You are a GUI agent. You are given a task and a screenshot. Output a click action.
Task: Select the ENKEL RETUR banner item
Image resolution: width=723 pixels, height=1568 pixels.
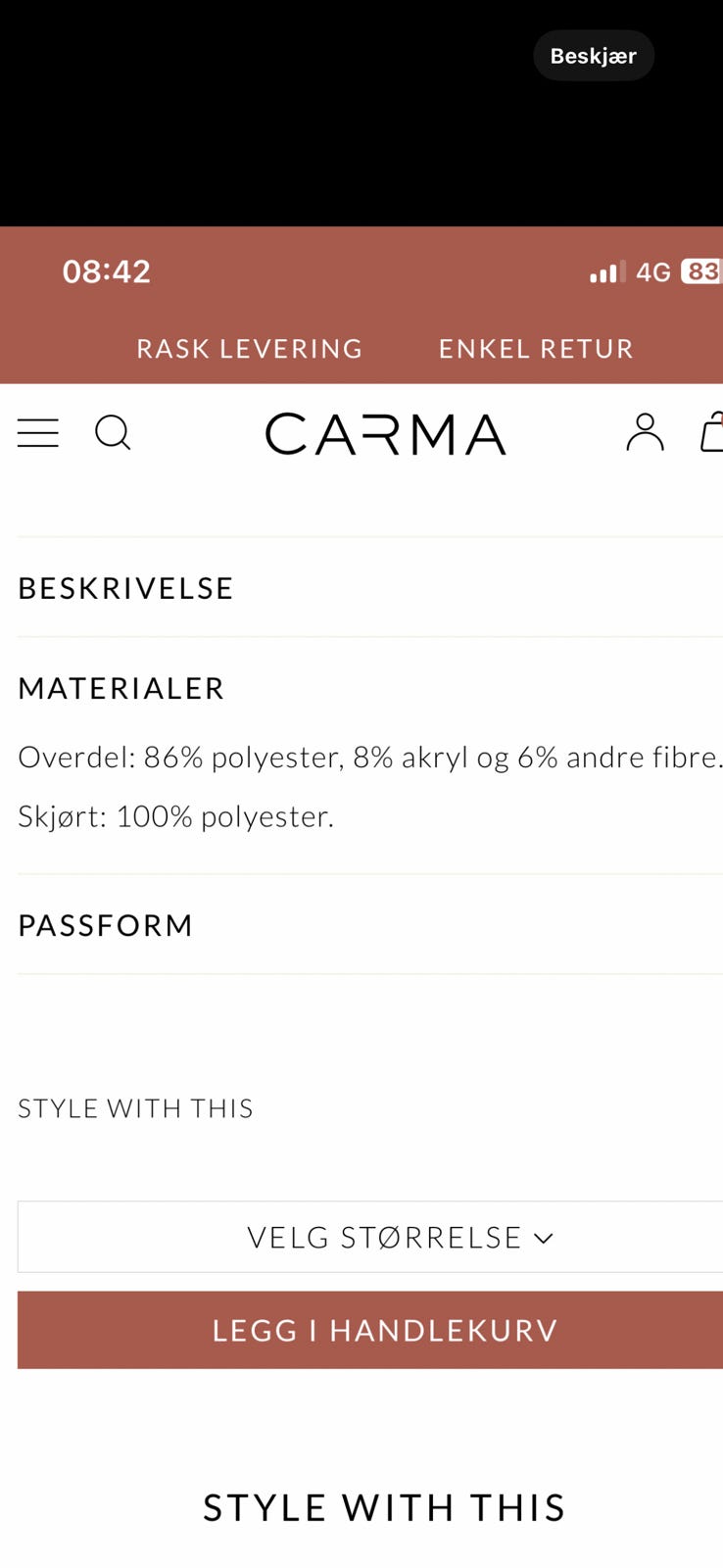click(536, 349)
